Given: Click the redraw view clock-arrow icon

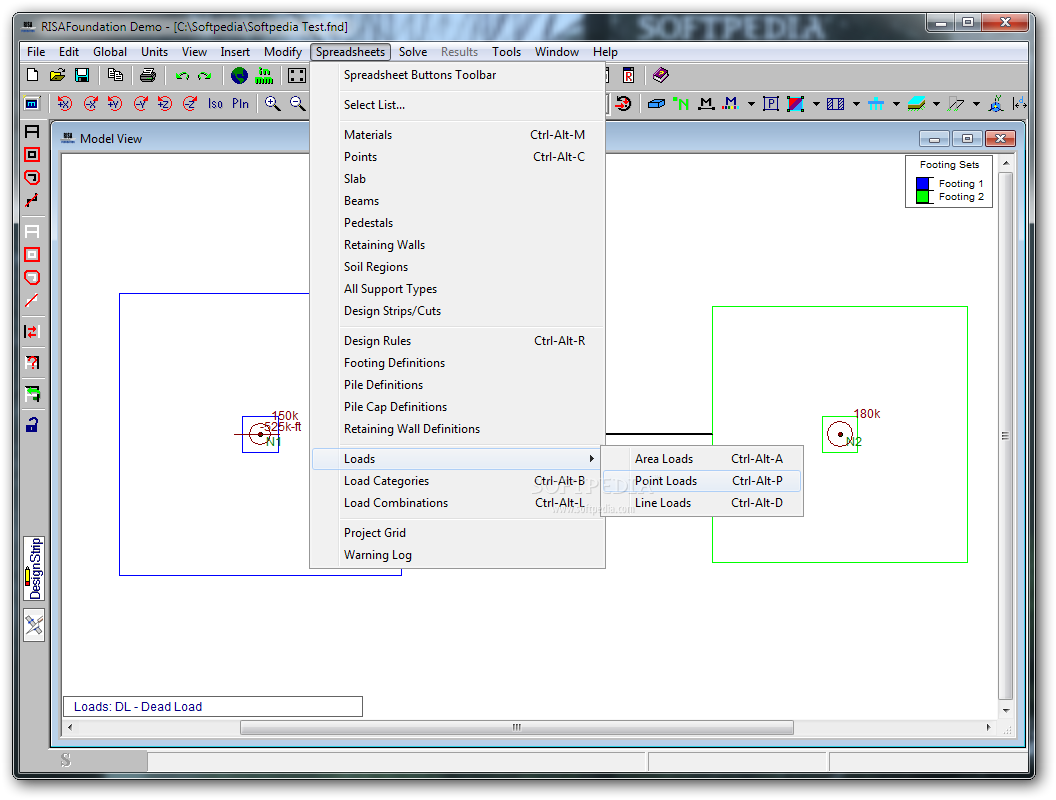Looking at the screenshot, I should [624, 104].
